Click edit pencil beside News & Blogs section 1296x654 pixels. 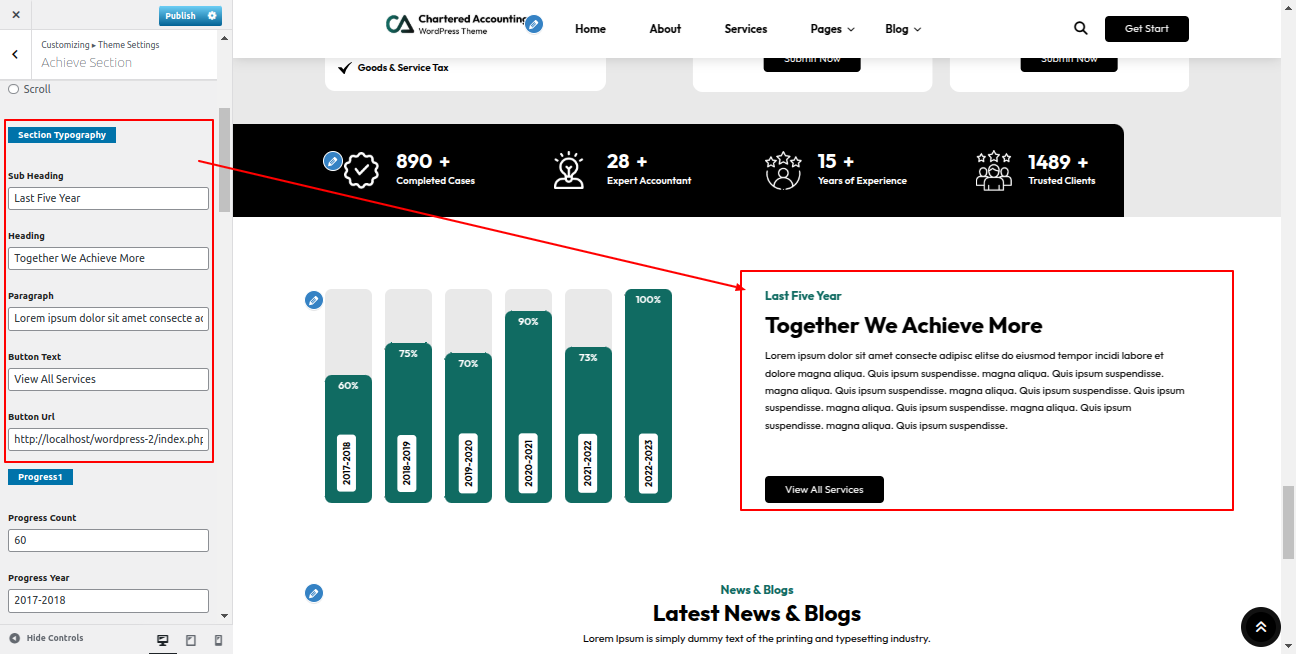pyautogui.click(x=314, y=594)
